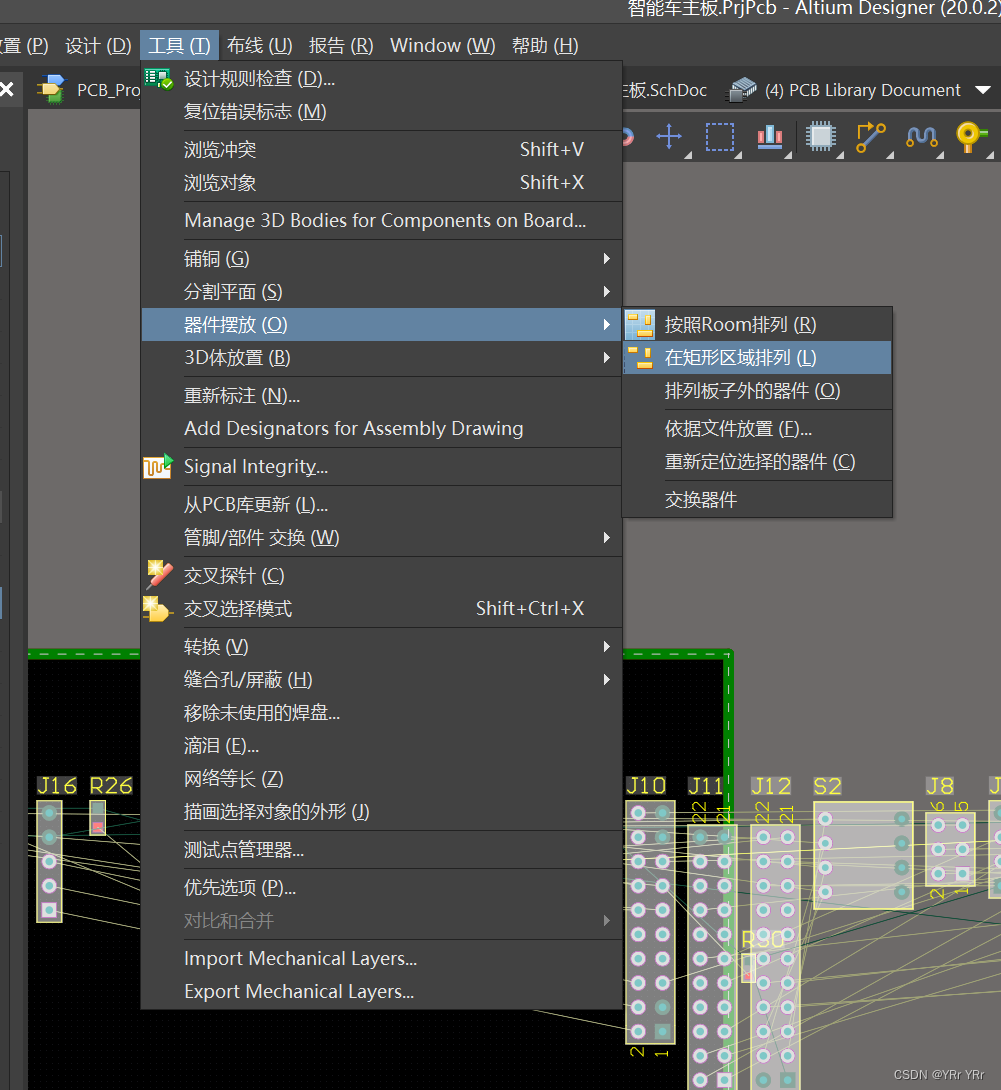Choose 设计规则检查 (D)... menu entry
This screenshot has height=1090, width=1001.
381,79
